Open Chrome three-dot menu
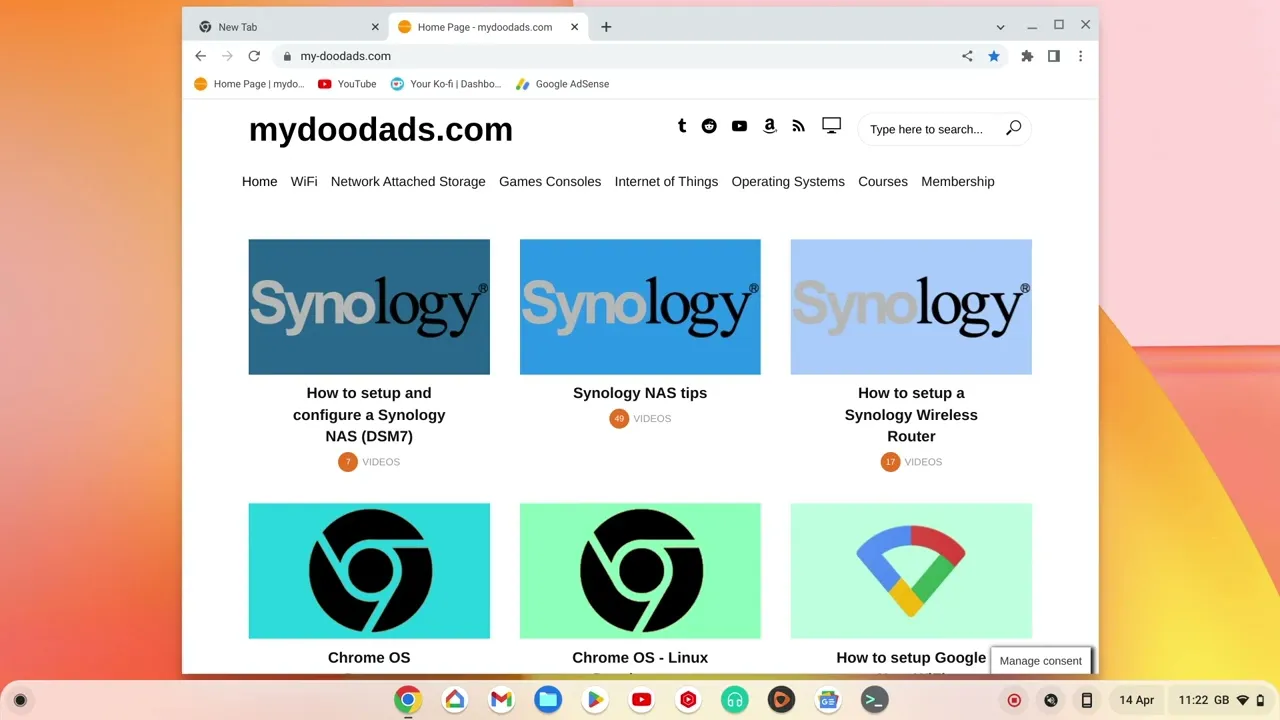Image resolution: width=1280 pixels, height=720 pixels. point(1080,56)
